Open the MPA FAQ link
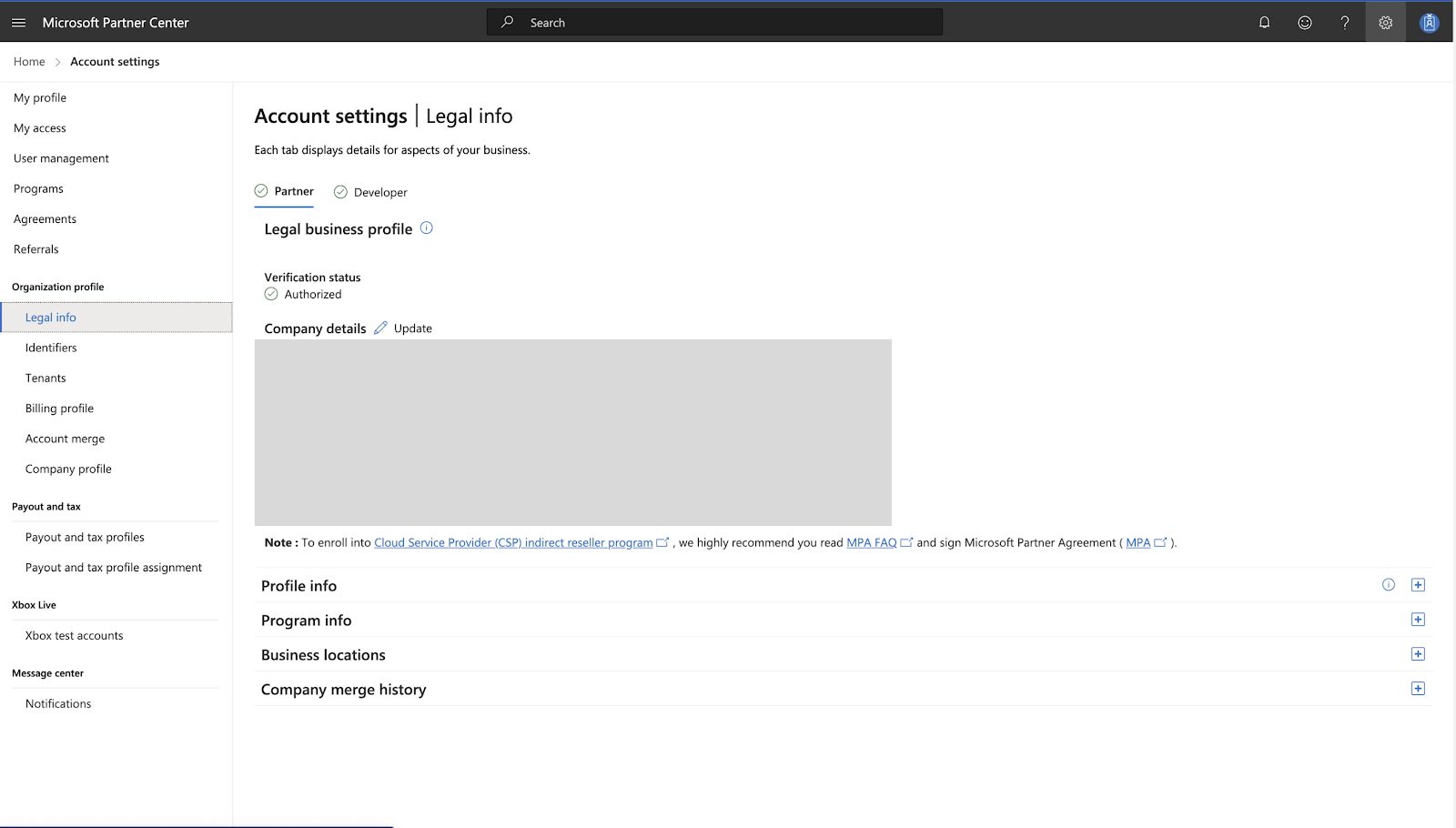This screenshot has width=1456, height=828. (x=871, y=542)
